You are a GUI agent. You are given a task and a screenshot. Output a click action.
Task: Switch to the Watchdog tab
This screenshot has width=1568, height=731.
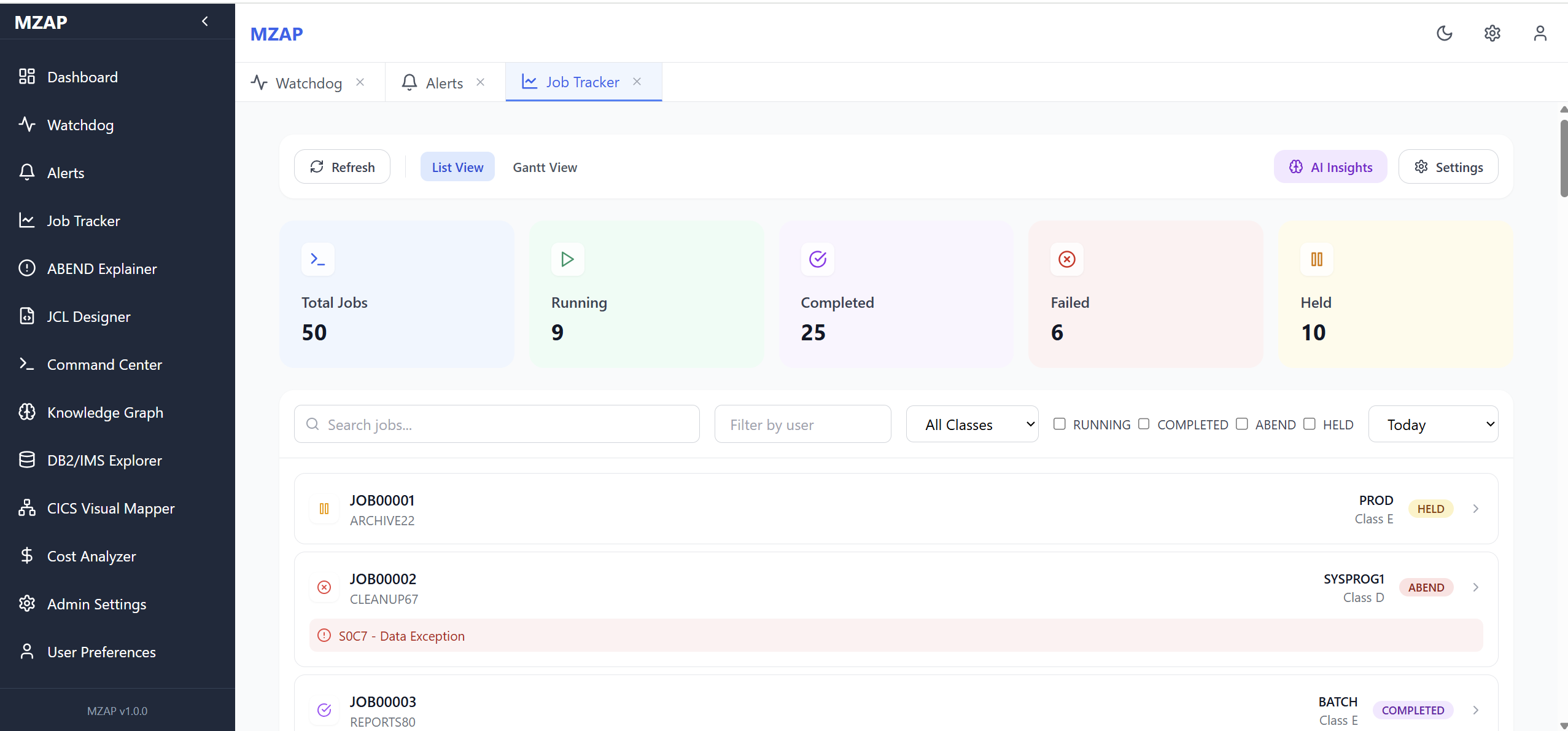308,83
